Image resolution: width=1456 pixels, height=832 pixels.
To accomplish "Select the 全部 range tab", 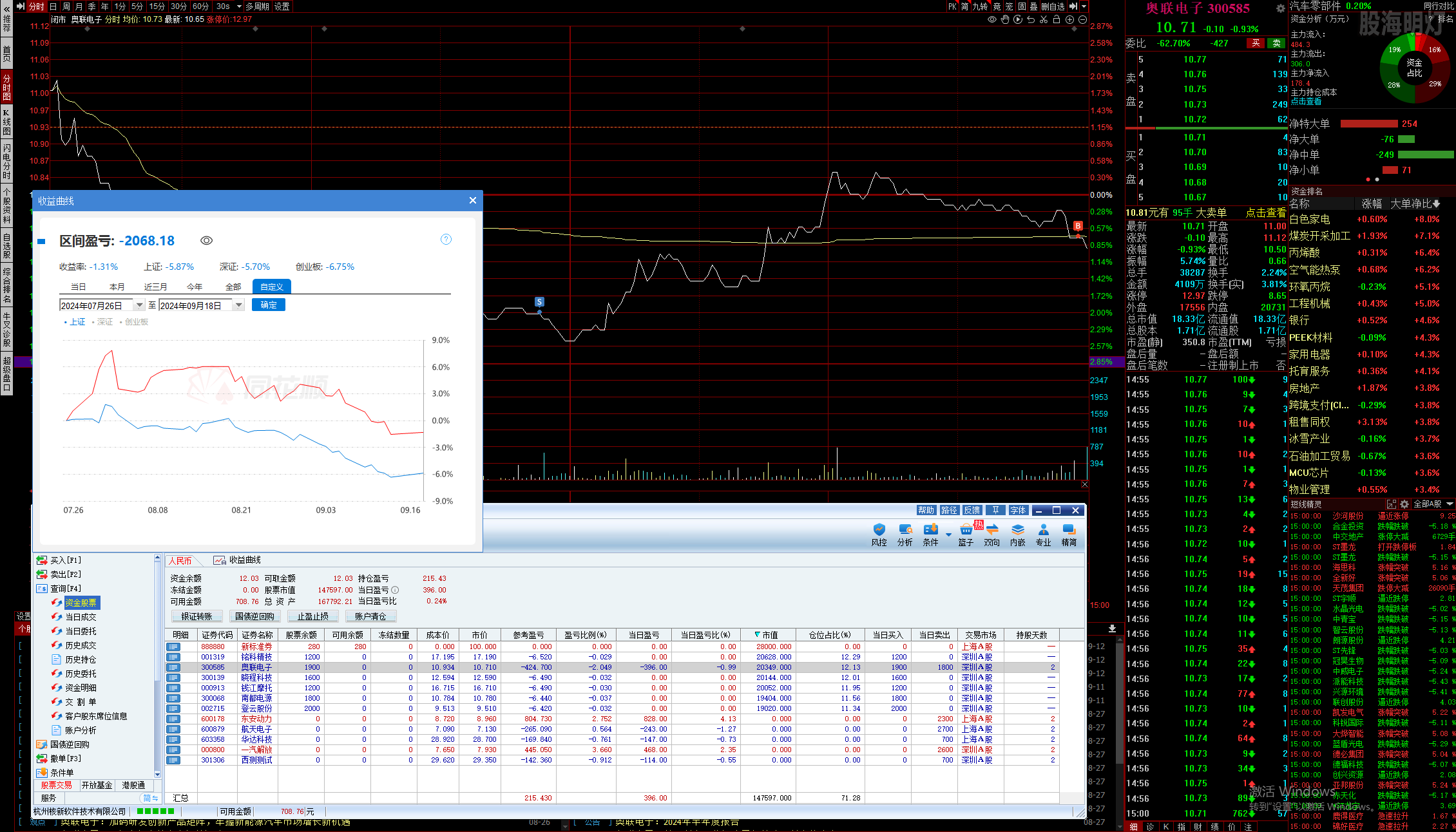I will (x=233, y=287).
